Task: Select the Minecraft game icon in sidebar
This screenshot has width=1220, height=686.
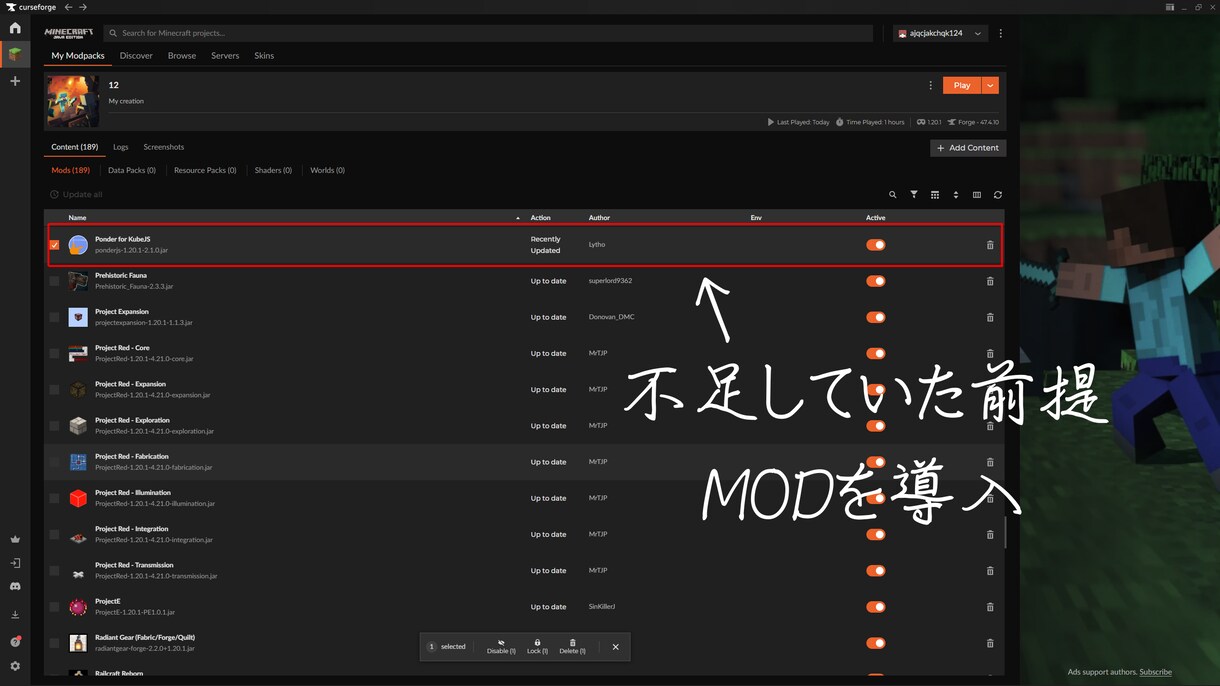Action: coord(15,54)
